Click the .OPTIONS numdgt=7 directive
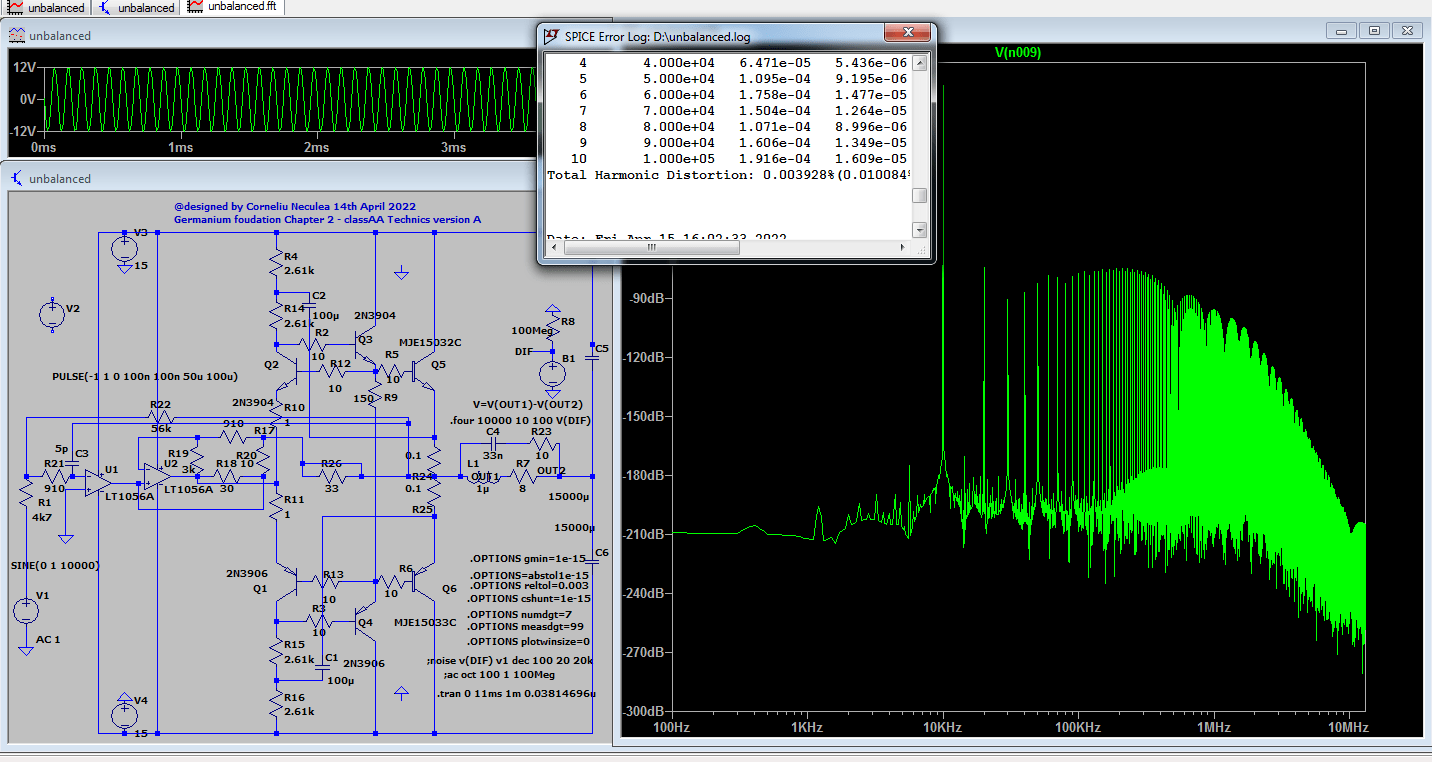Image resolution: width=1432 pixels, height=762 pixels. 520,613
